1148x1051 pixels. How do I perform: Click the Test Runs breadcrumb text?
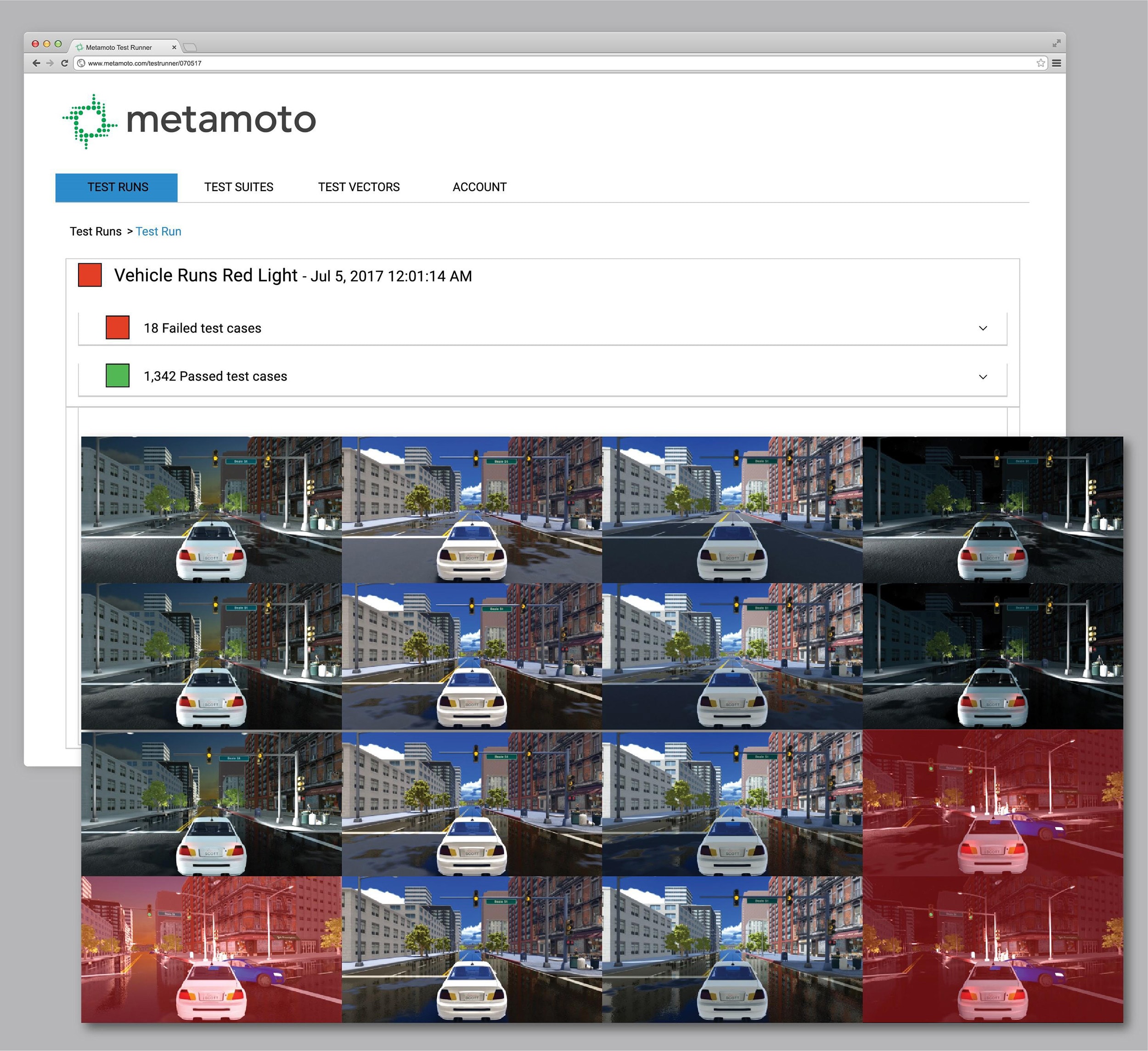click(x=96, y=231)
